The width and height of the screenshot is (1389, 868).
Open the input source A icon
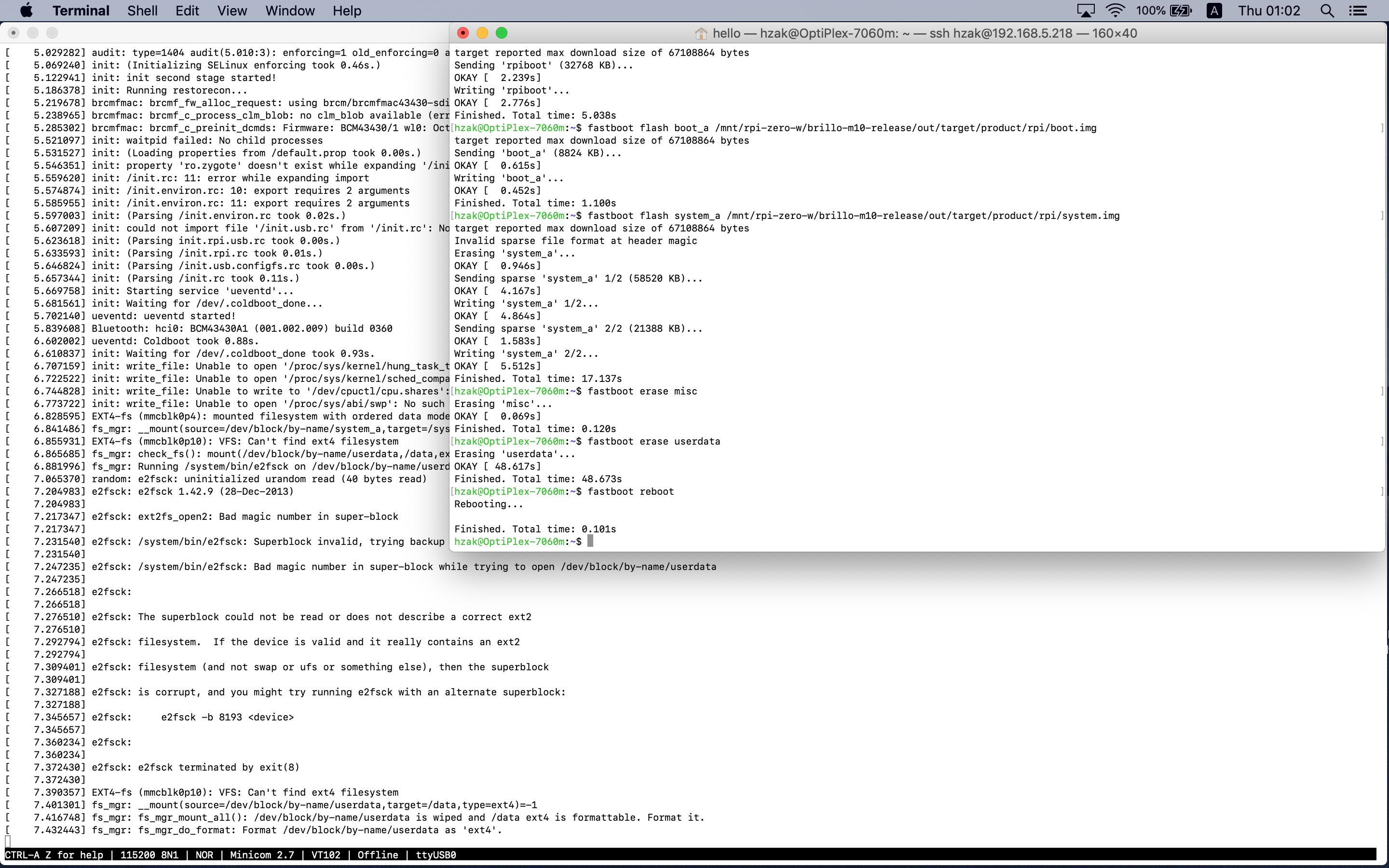click(1214, 10)
